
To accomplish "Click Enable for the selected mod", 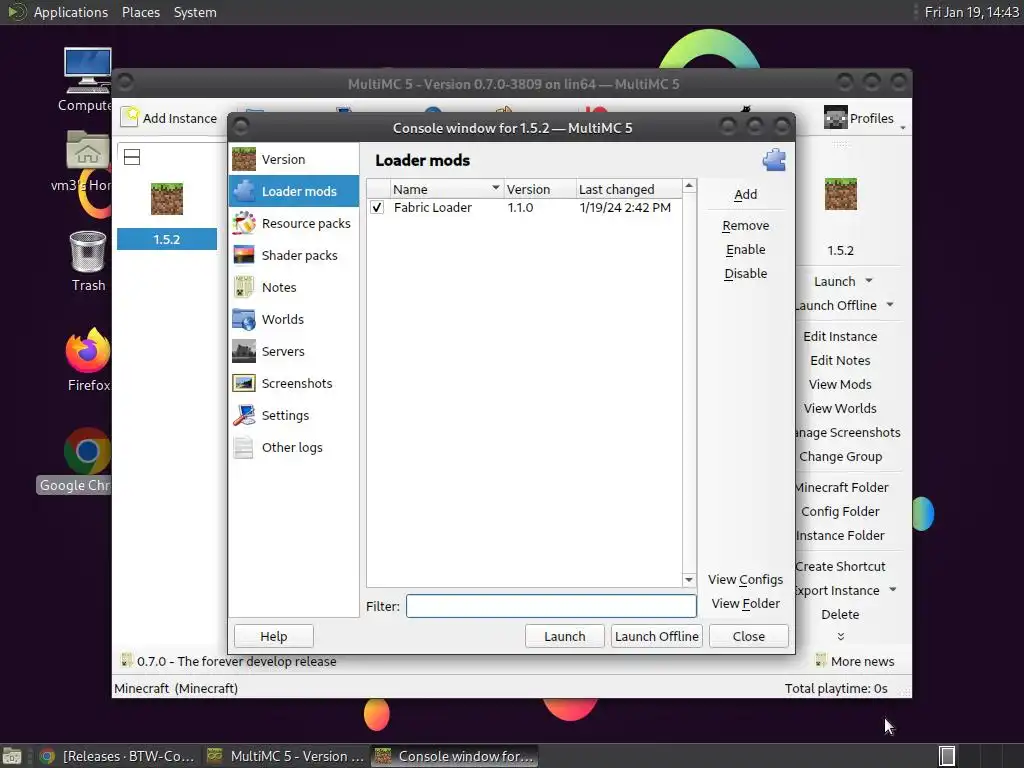I will point(745,250).
